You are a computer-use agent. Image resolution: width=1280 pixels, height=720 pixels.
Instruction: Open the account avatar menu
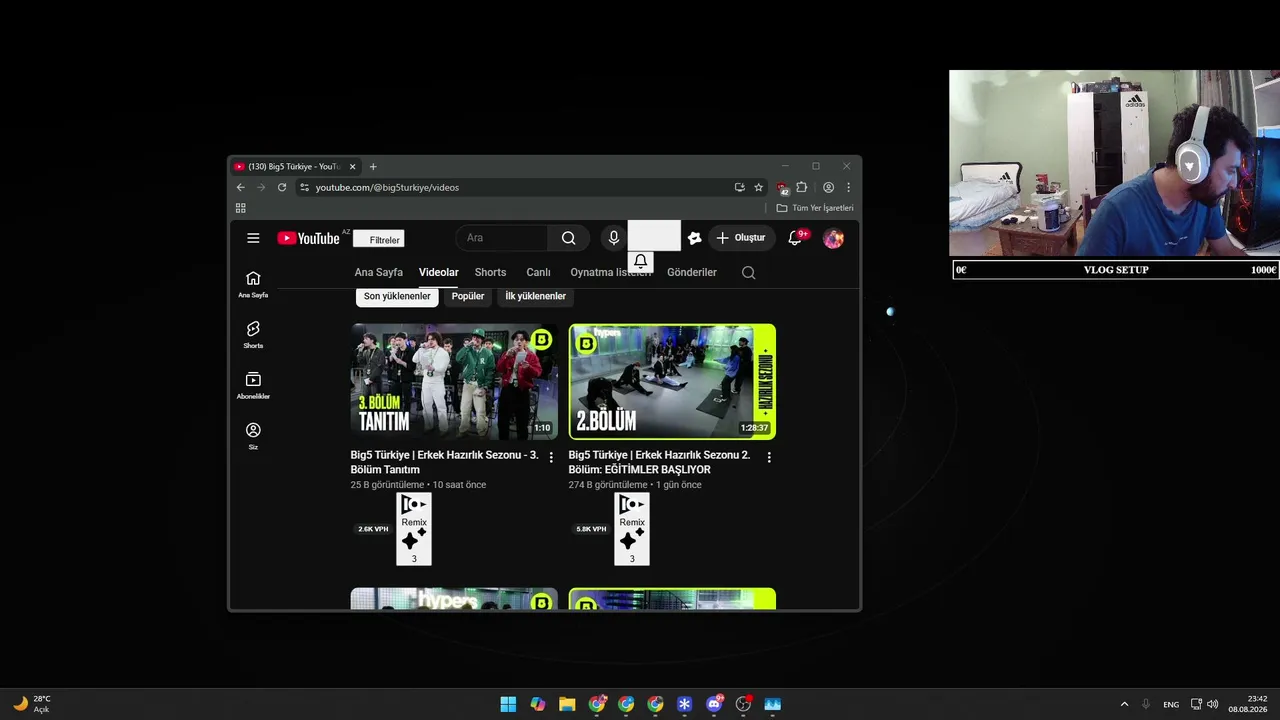coord(833,238)
